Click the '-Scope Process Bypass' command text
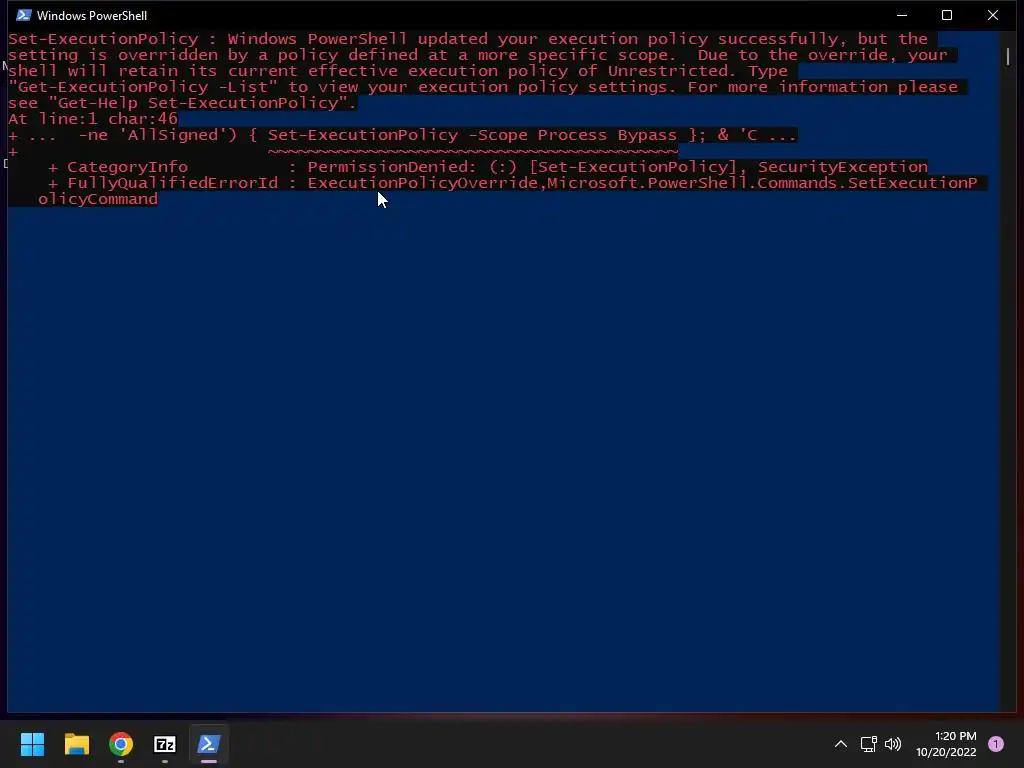 [x=573, y=135]
